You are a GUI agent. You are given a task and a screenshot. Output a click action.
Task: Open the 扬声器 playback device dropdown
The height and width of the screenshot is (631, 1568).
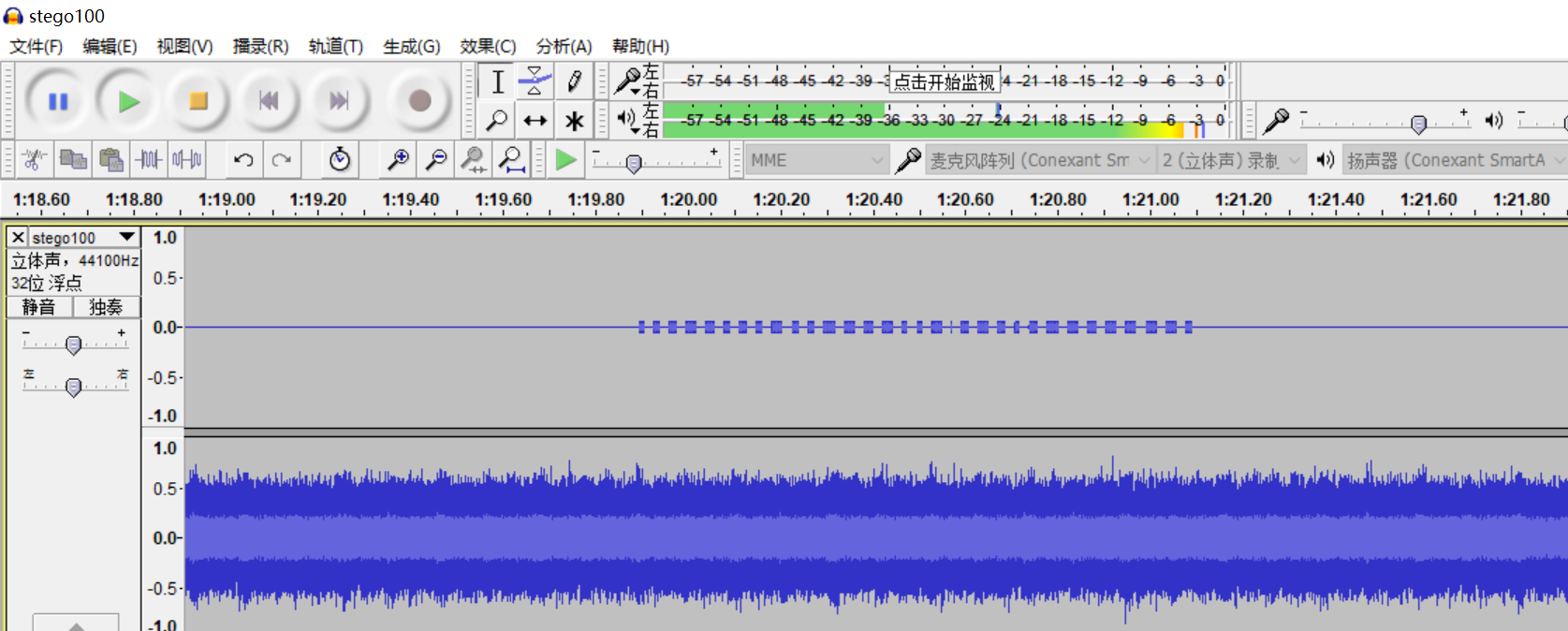[1455, 160]
